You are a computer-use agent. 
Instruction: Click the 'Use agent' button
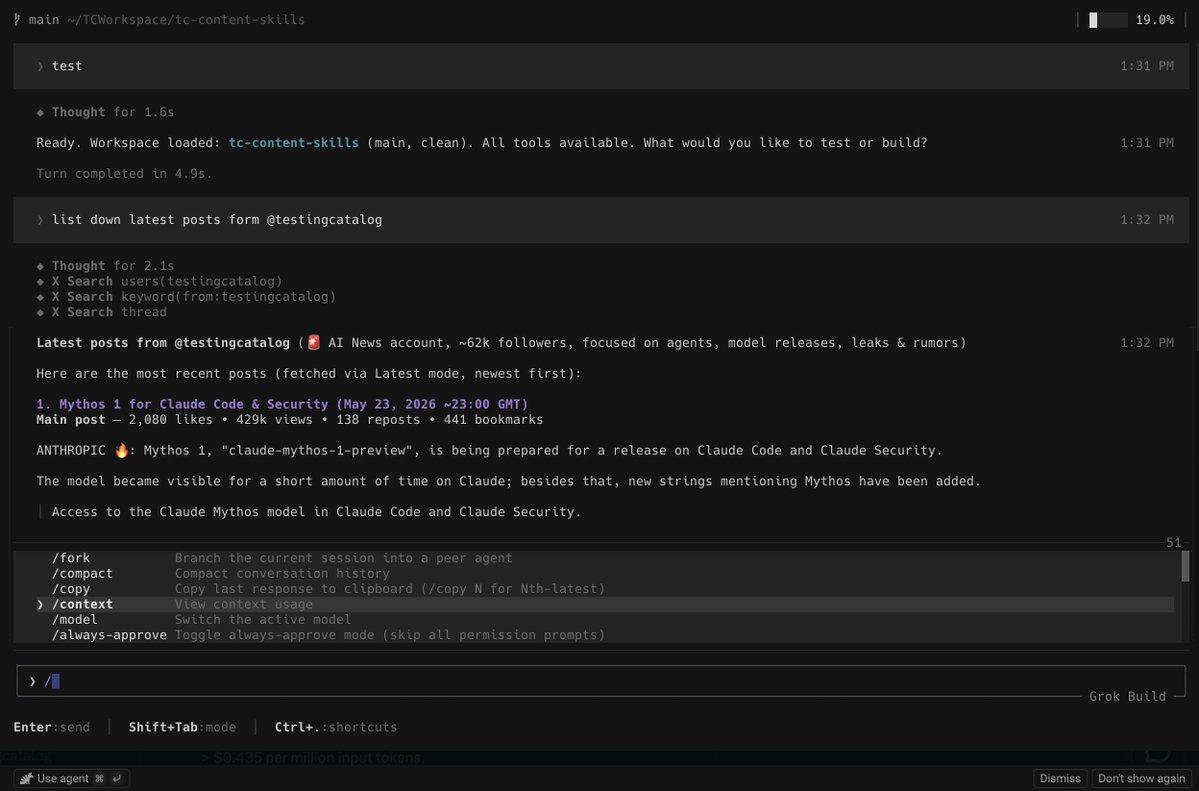click(71, 778)
